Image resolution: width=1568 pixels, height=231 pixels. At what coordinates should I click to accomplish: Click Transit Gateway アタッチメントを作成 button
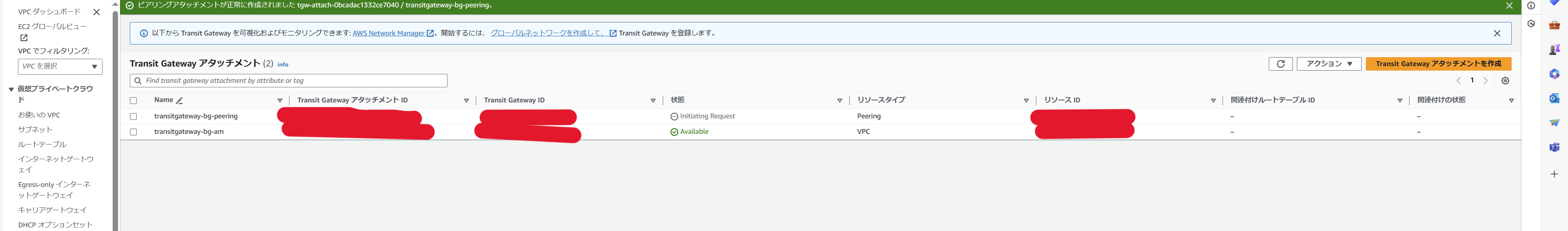pos(1438,64)
